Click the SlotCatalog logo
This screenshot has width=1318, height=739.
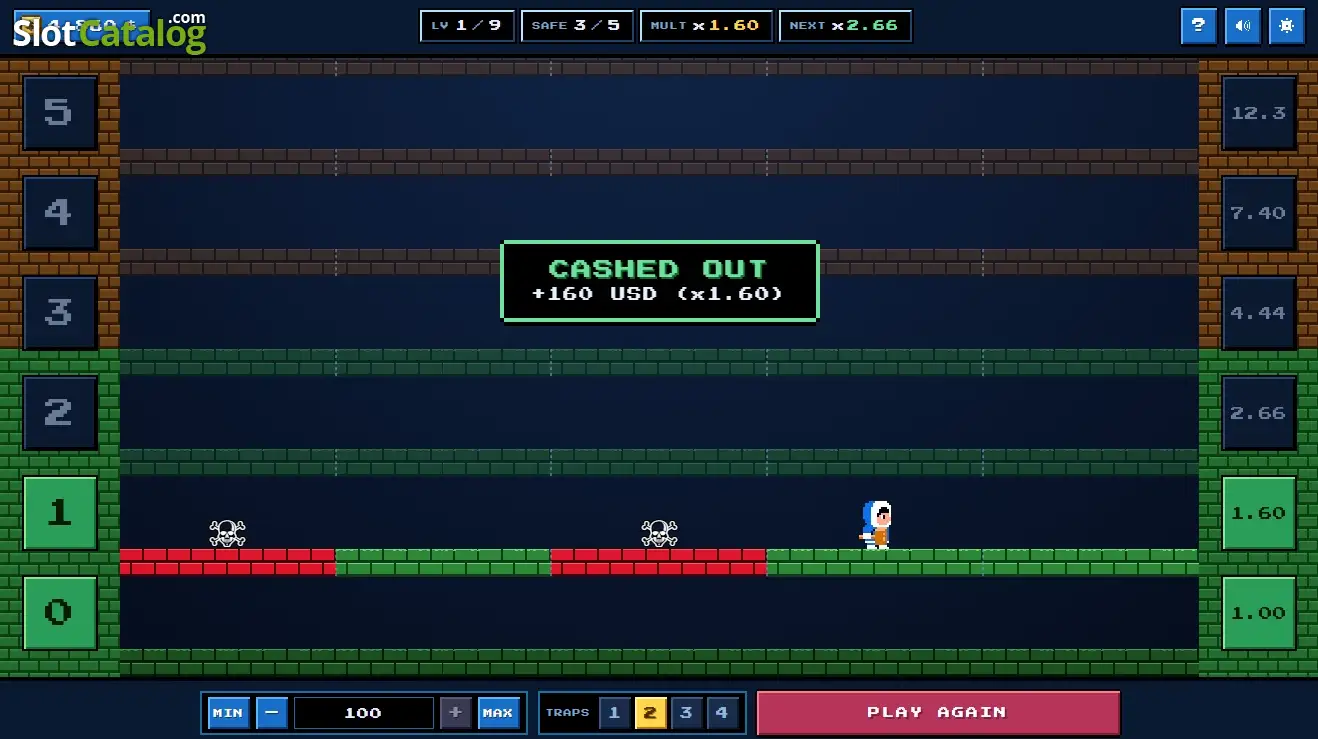pos(109,32)
